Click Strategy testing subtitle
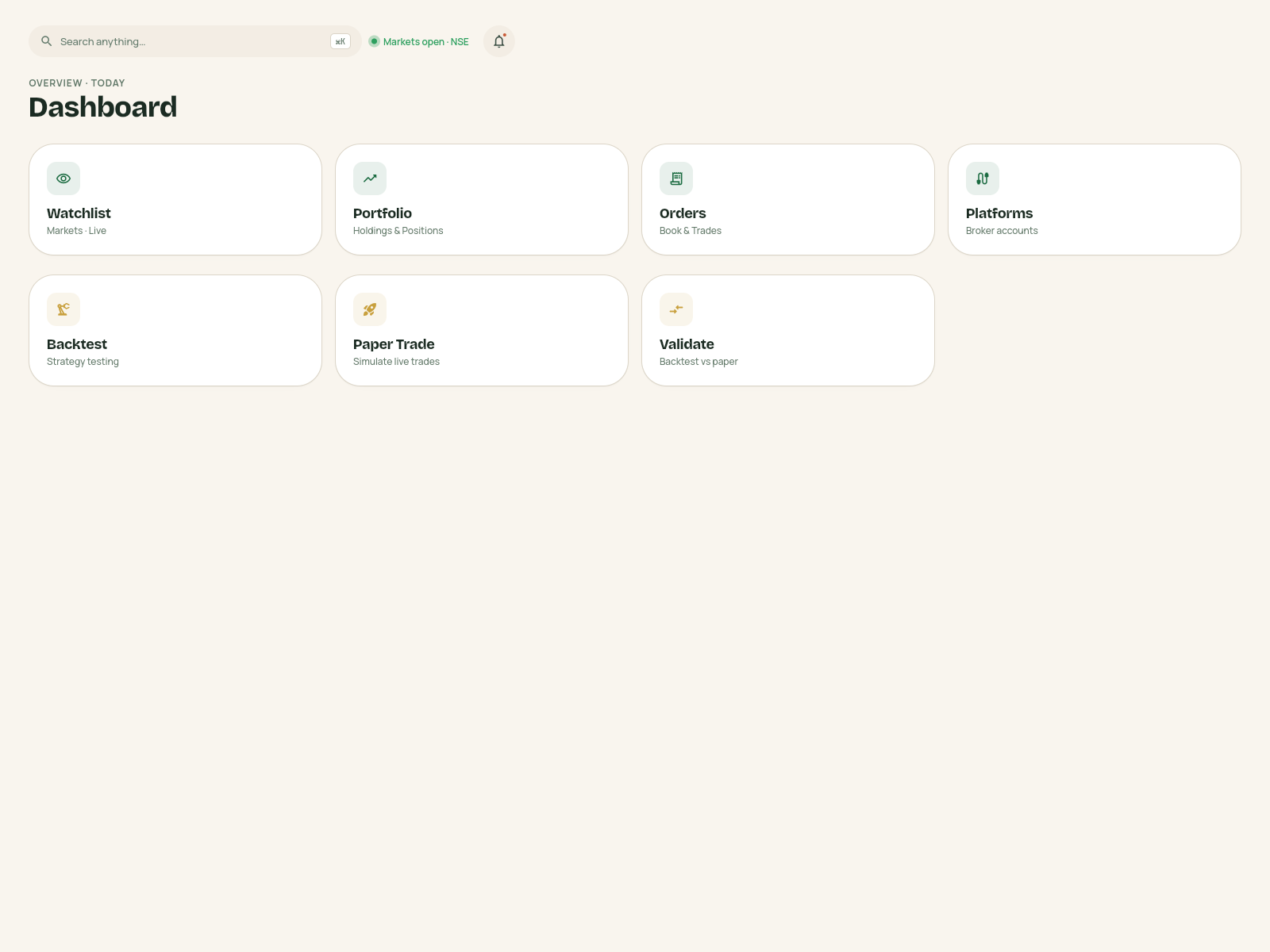The image size is (1270, 952). click(83, 362)
